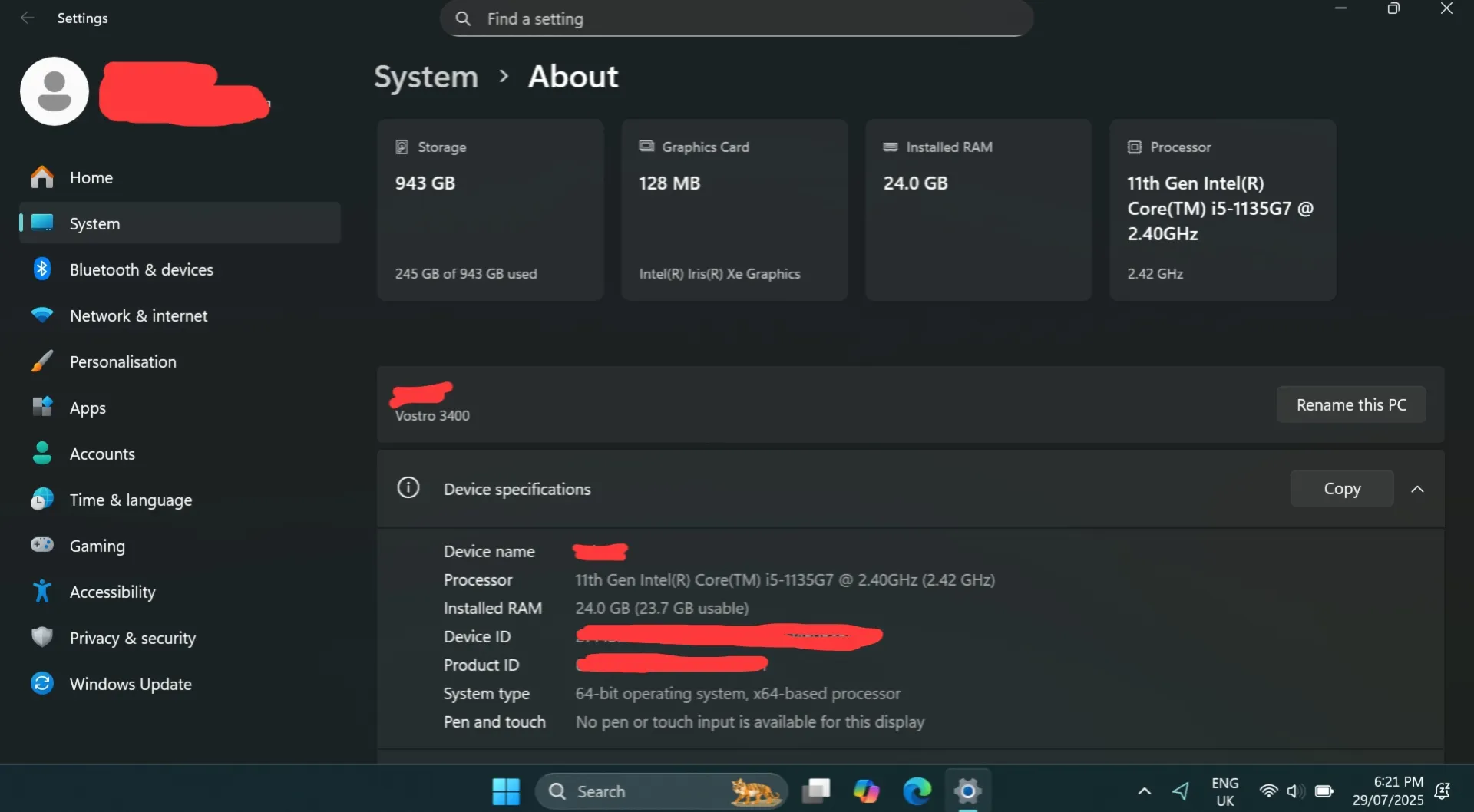This screenshot has height=812, width=1474.
Task: Click the Rename this PC button
Action: [1351, 404]
